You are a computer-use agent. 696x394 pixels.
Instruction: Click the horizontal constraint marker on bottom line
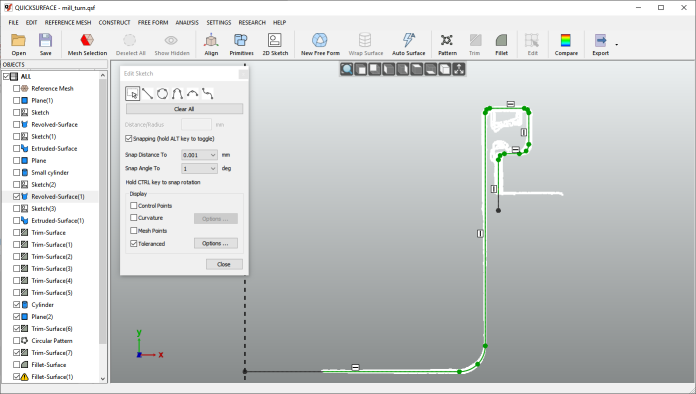355,367
